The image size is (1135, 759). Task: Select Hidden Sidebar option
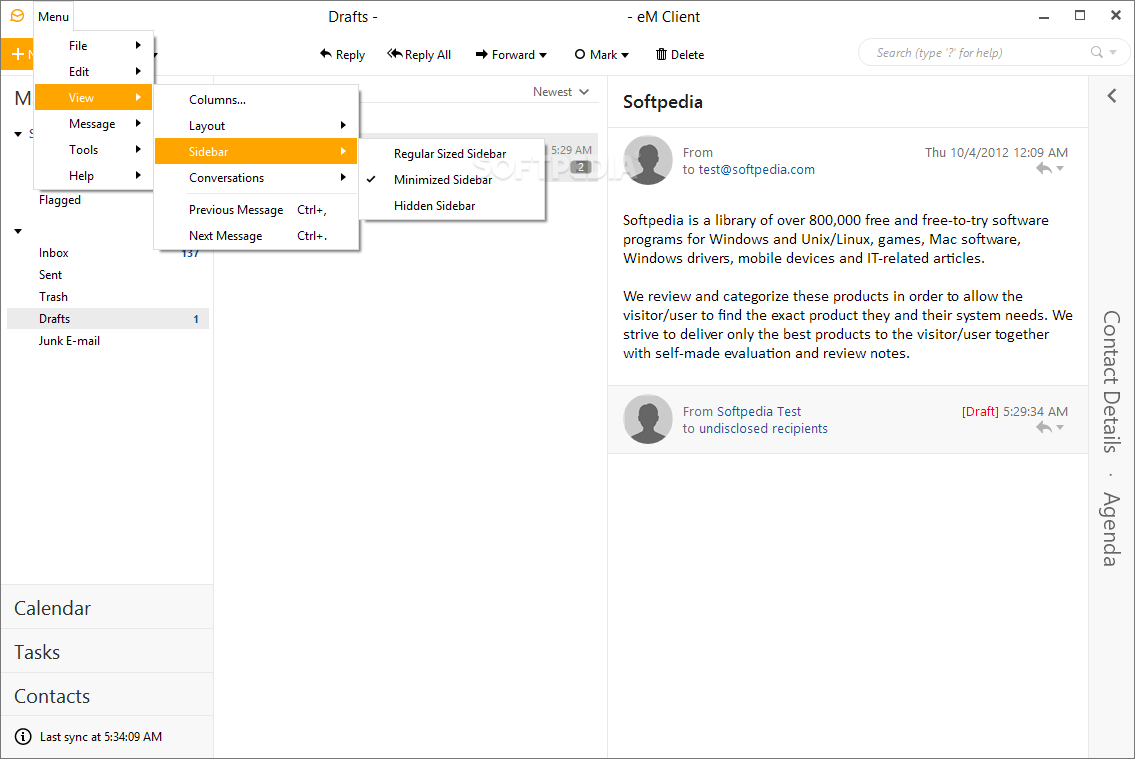[452, 206]
